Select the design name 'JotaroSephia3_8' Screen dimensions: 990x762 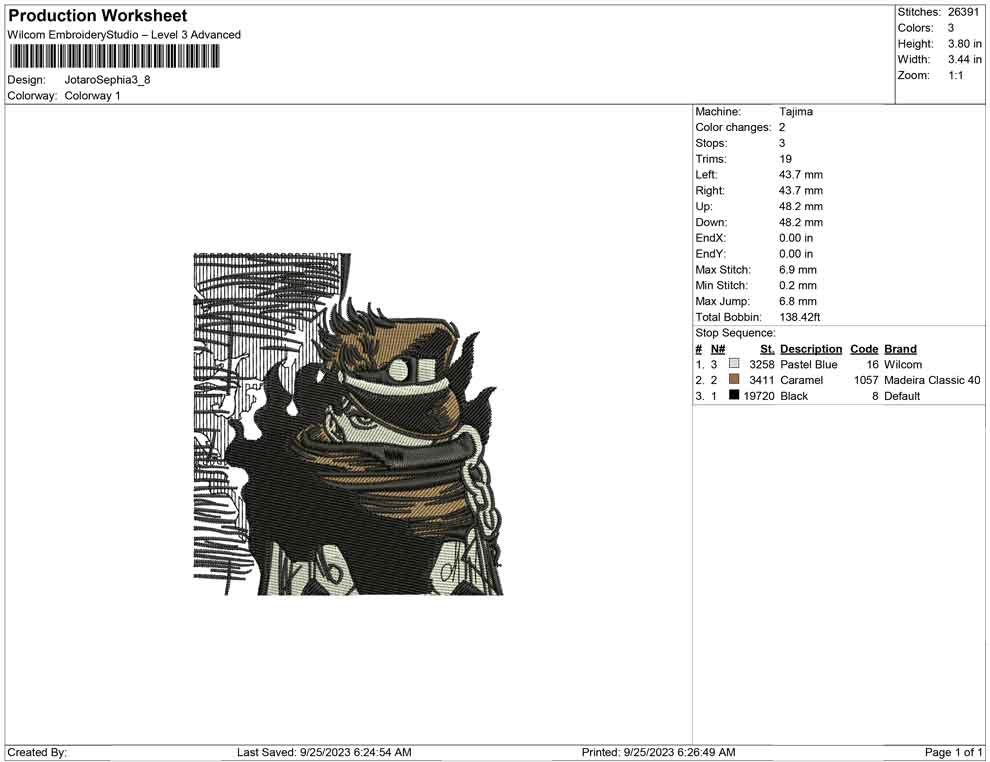click(x=107, y=80)
